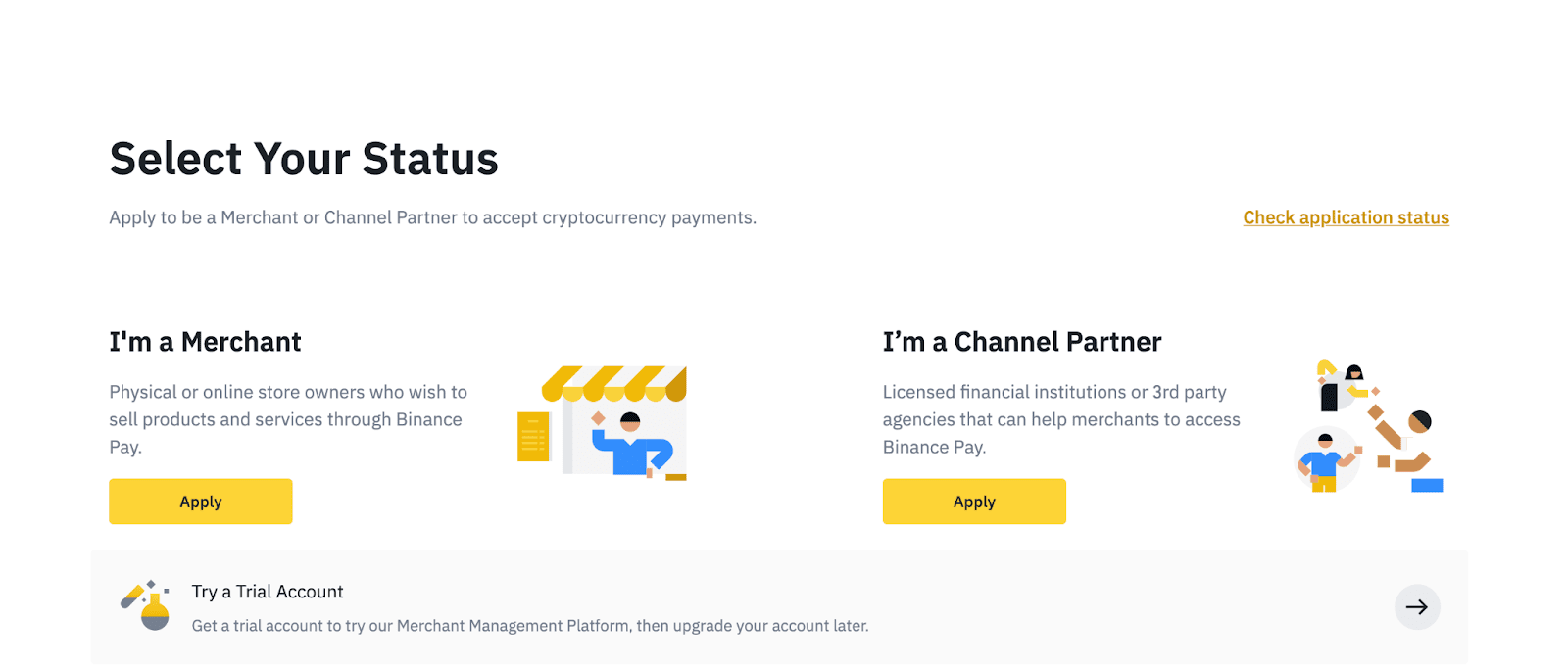The height and width of the screenshot is (669, 1568).
Task: Click the yellow receipt sign beside the storefront
Action: pyautogui.click(x=533, y=437)
